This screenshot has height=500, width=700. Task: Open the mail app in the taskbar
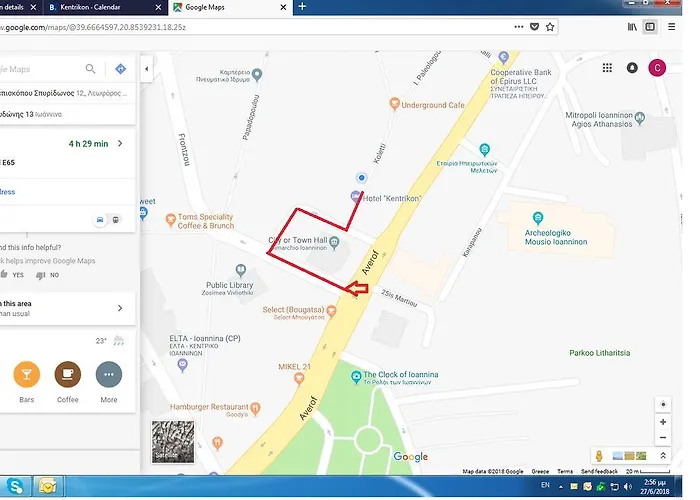47,487
